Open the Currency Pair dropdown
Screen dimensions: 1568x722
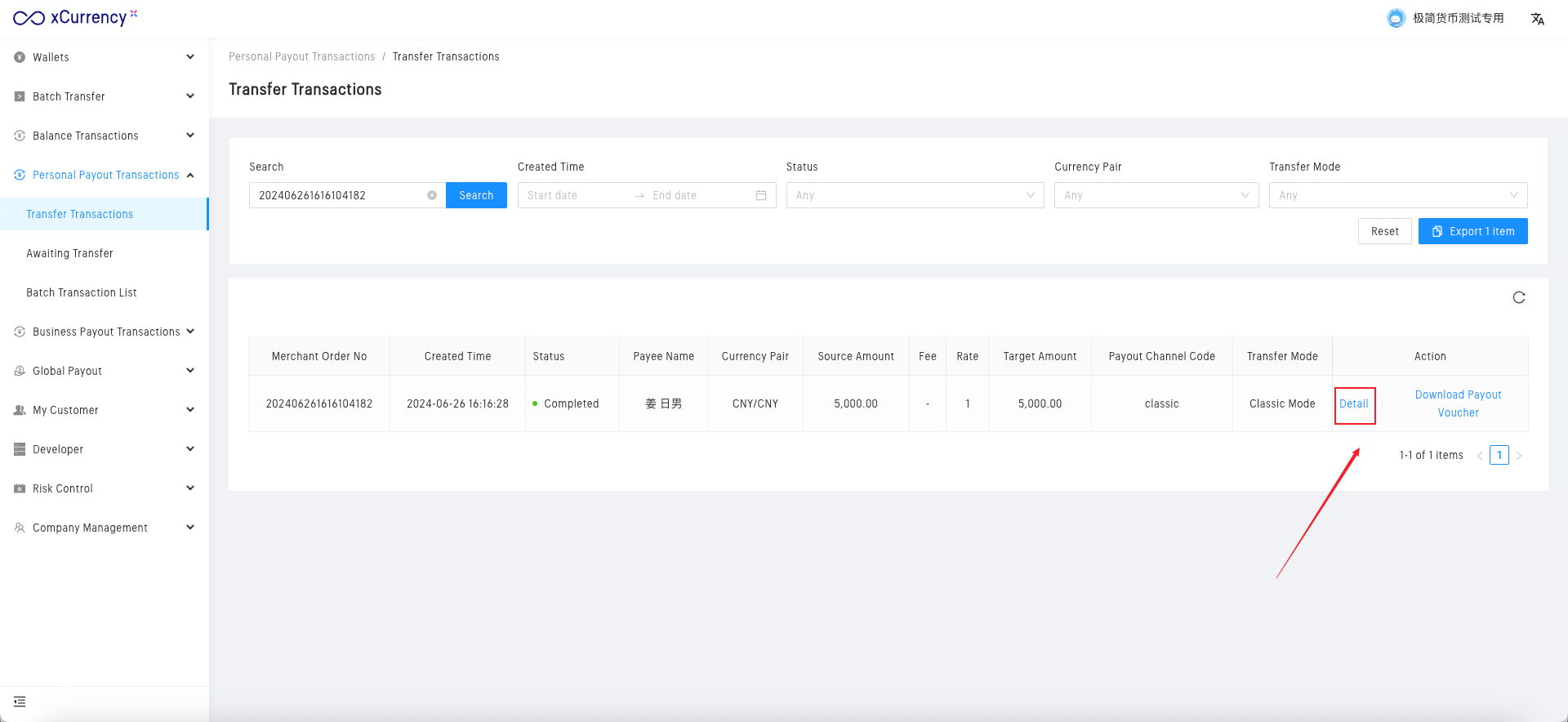(x=1156, y=195)
